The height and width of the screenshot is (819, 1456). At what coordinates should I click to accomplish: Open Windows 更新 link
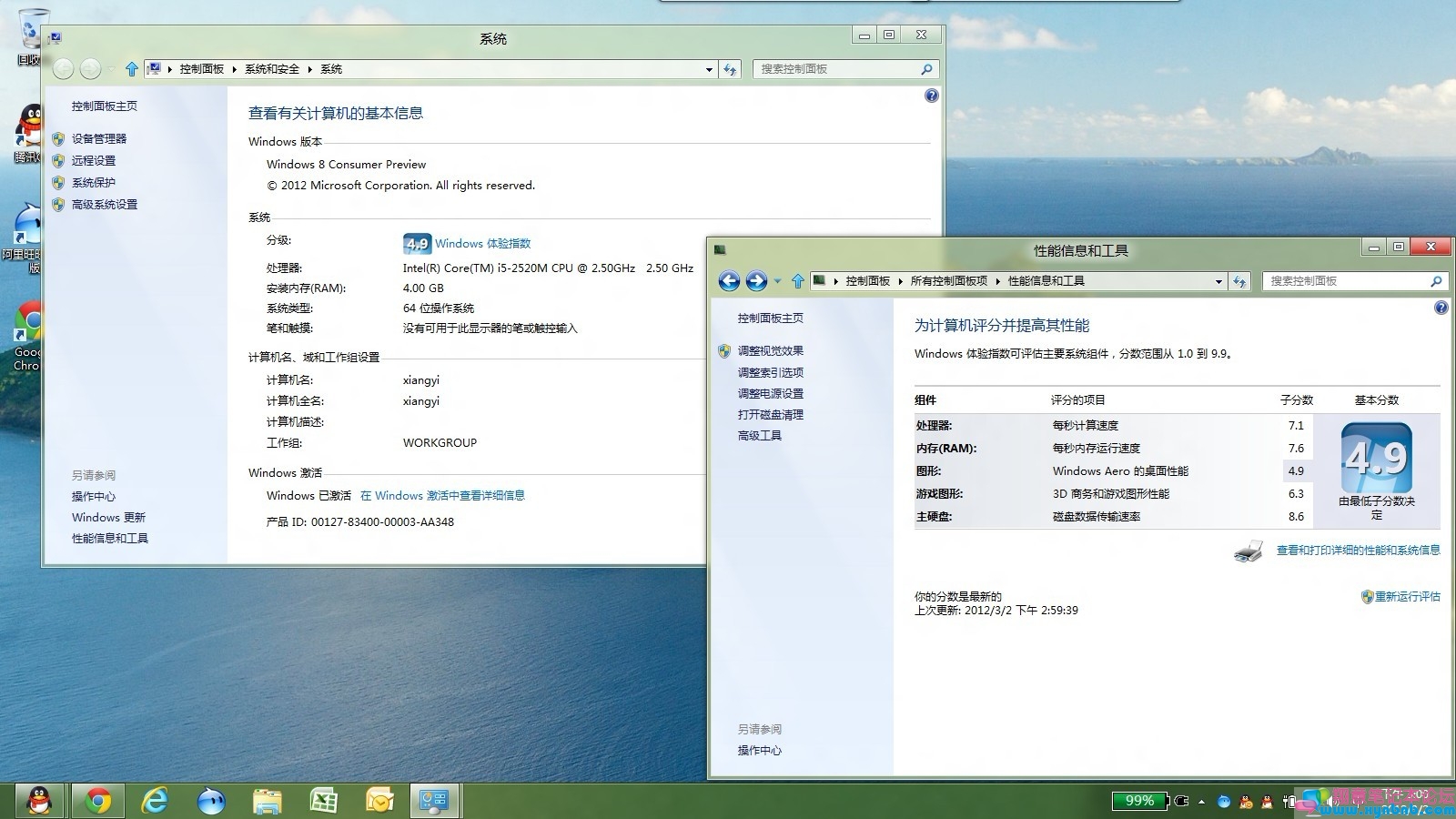tap(108, 518)
